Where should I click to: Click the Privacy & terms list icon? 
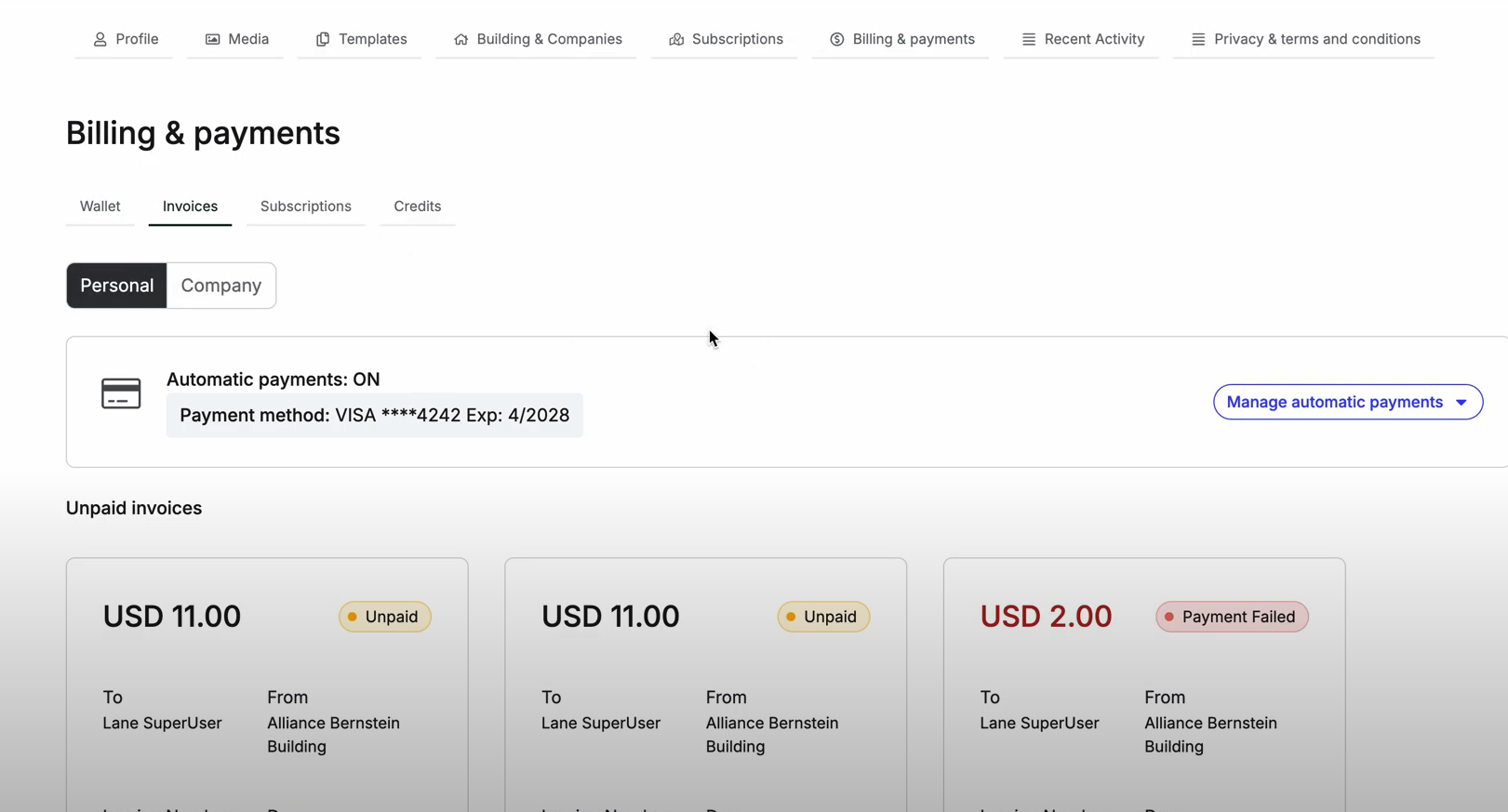click(1198, 39)
